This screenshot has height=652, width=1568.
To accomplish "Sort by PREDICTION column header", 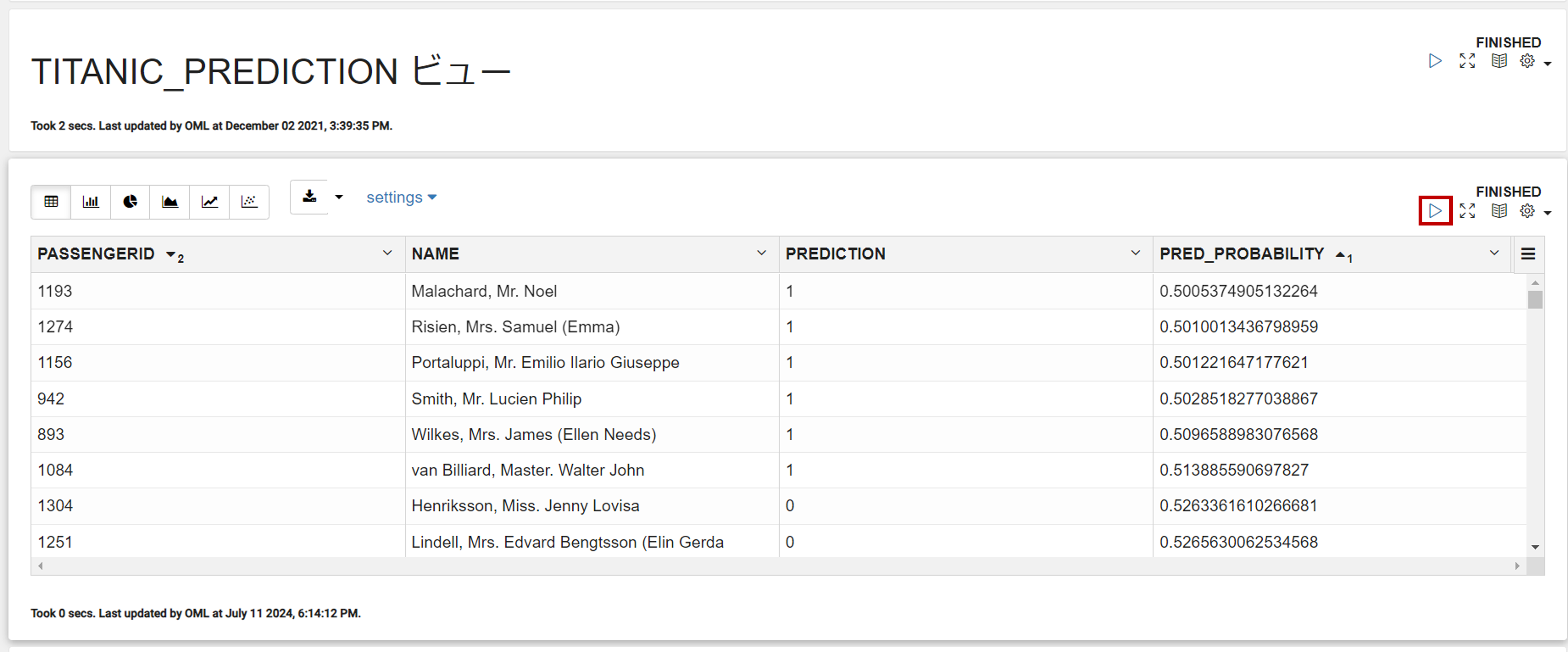I will pos(835,253).
